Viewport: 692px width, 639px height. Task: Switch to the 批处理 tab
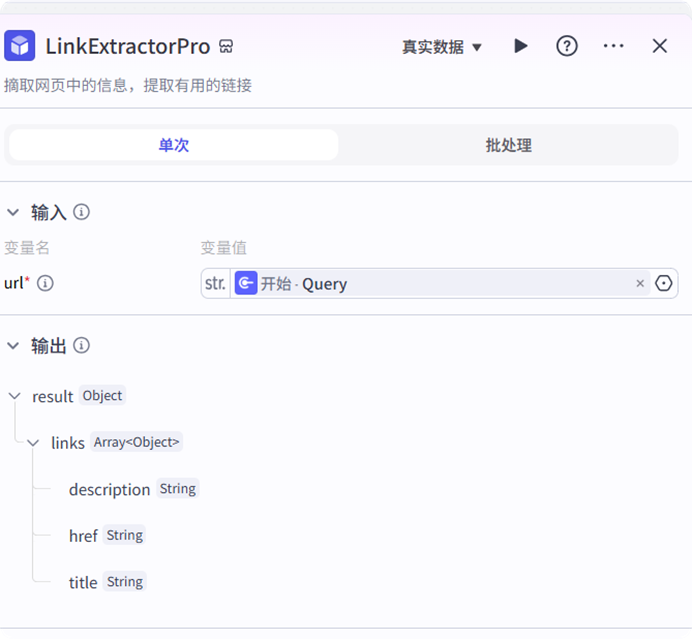[x=508, y=145]
